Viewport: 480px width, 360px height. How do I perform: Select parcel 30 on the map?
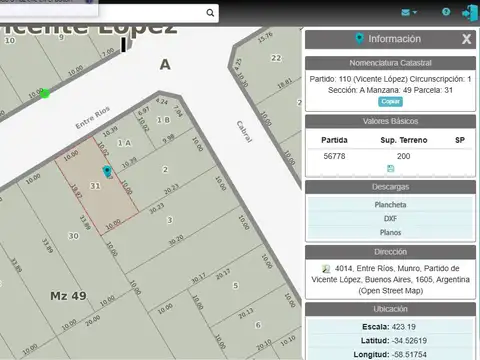click(74, 236)
